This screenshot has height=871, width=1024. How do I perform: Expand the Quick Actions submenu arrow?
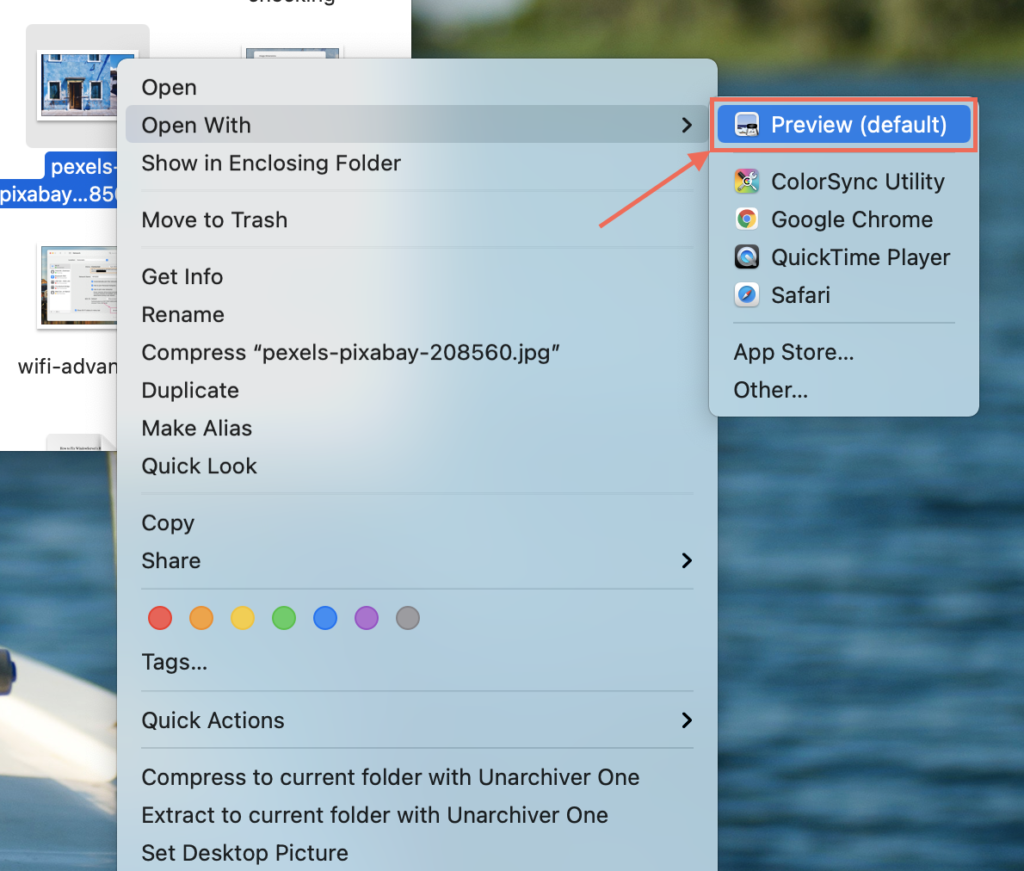coord(686,720)
